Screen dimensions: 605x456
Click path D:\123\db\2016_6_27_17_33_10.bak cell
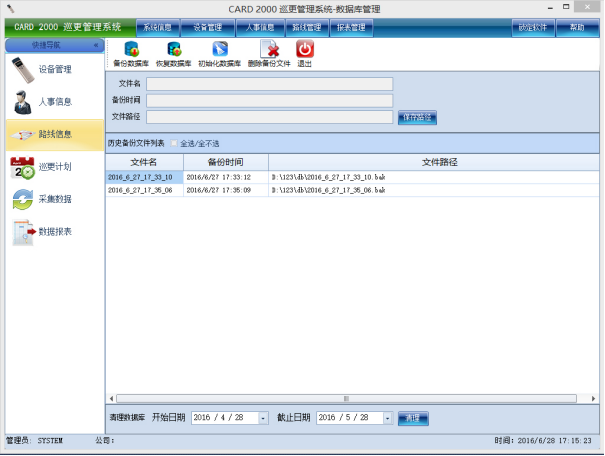[434, 177]
